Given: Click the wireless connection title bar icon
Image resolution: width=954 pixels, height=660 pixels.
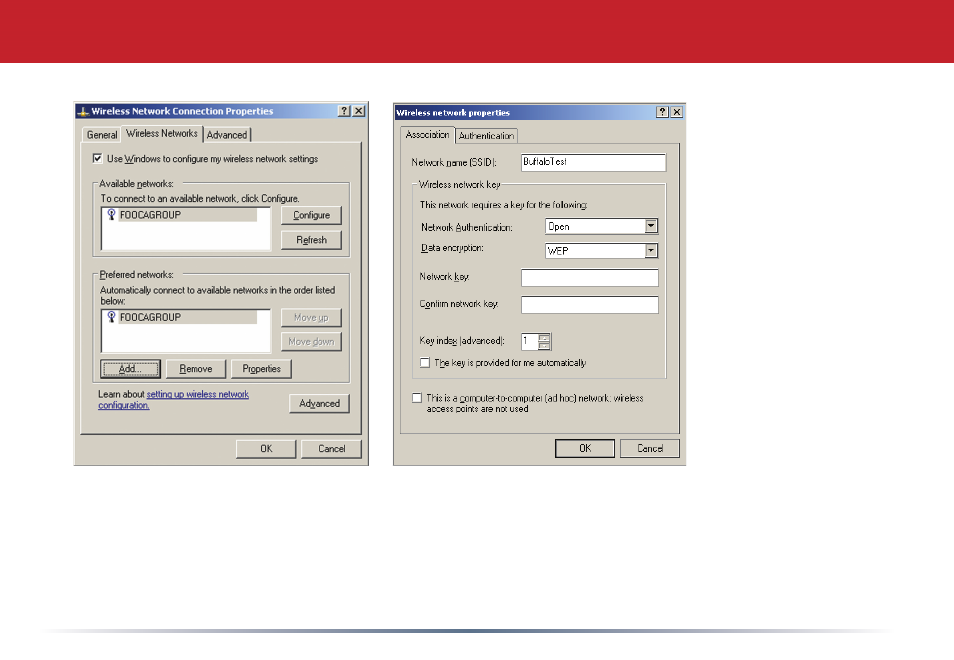Looking at the screenshot, I should point(83,111).
